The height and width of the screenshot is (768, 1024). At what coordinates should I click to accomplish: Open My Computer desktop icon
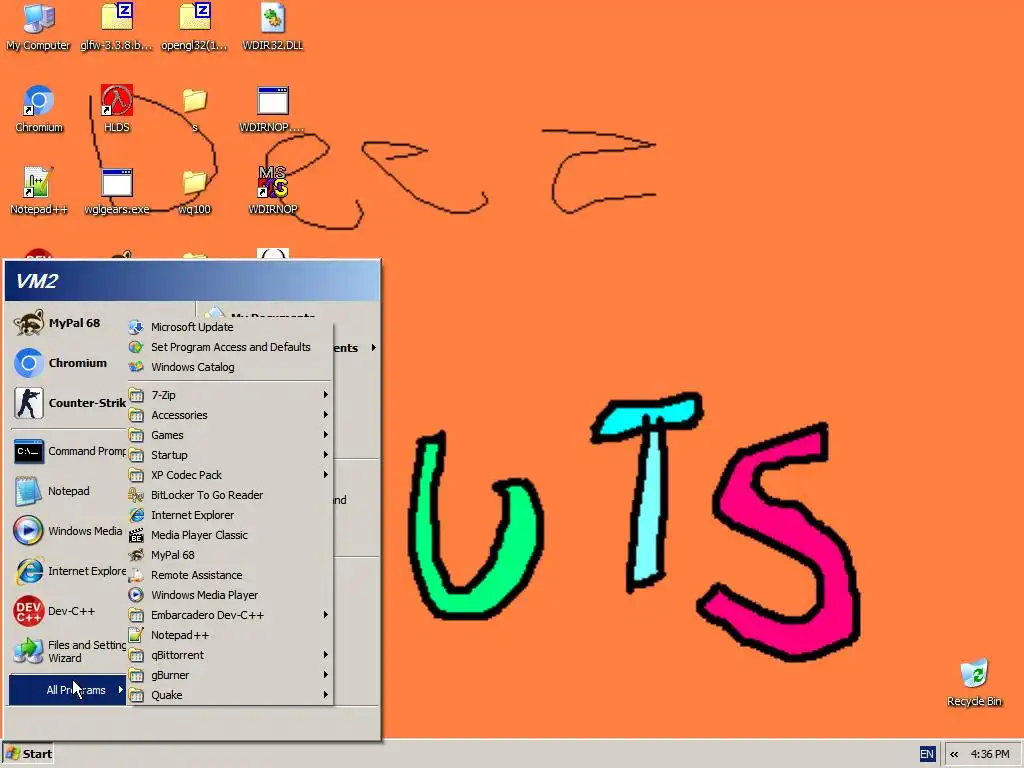(x=38, y=26)
